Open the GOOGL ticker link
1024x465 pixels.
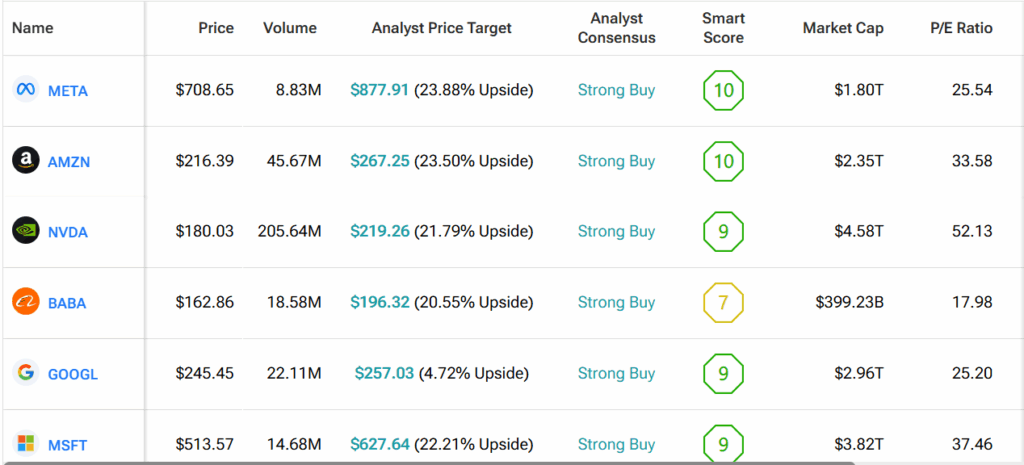[73, 374]
